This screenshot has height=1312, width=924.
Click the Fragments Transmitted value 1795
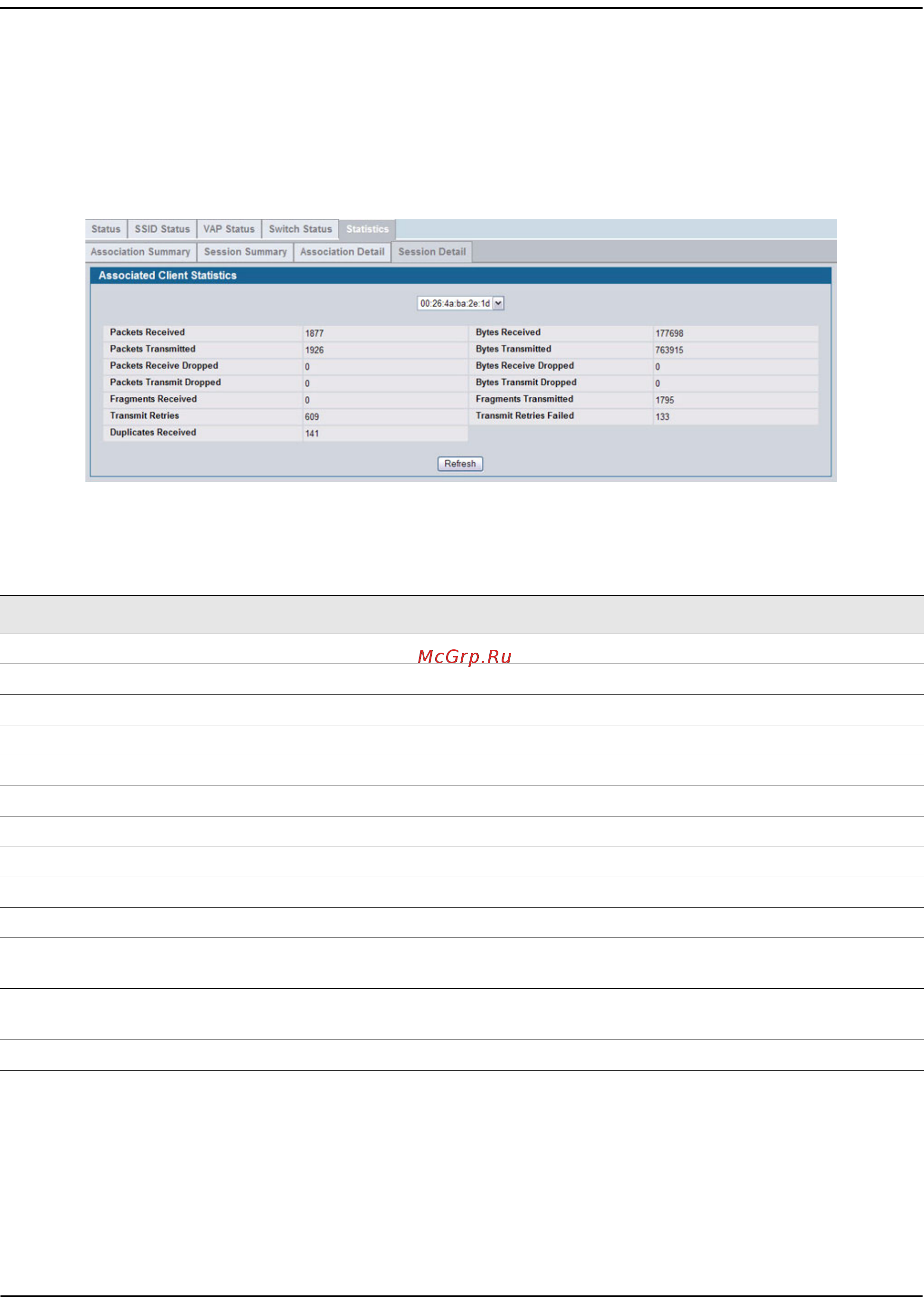664,400
